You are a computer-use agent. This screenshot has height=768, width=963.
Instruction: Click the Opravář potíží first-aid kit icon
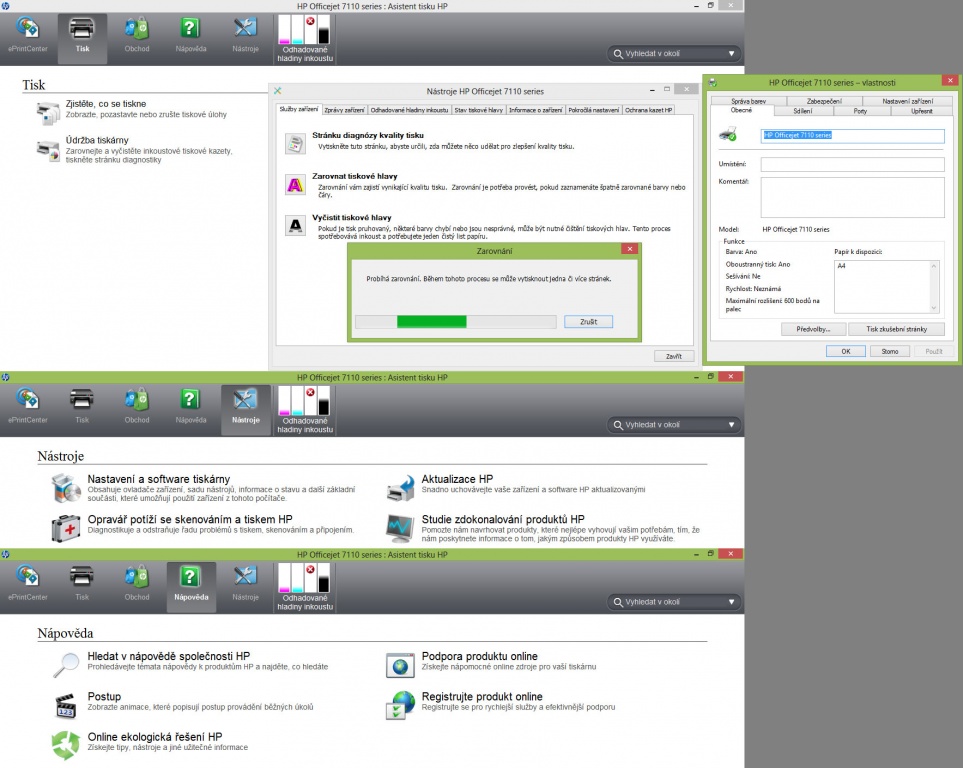pyautogui.click(x=66, y=528)
